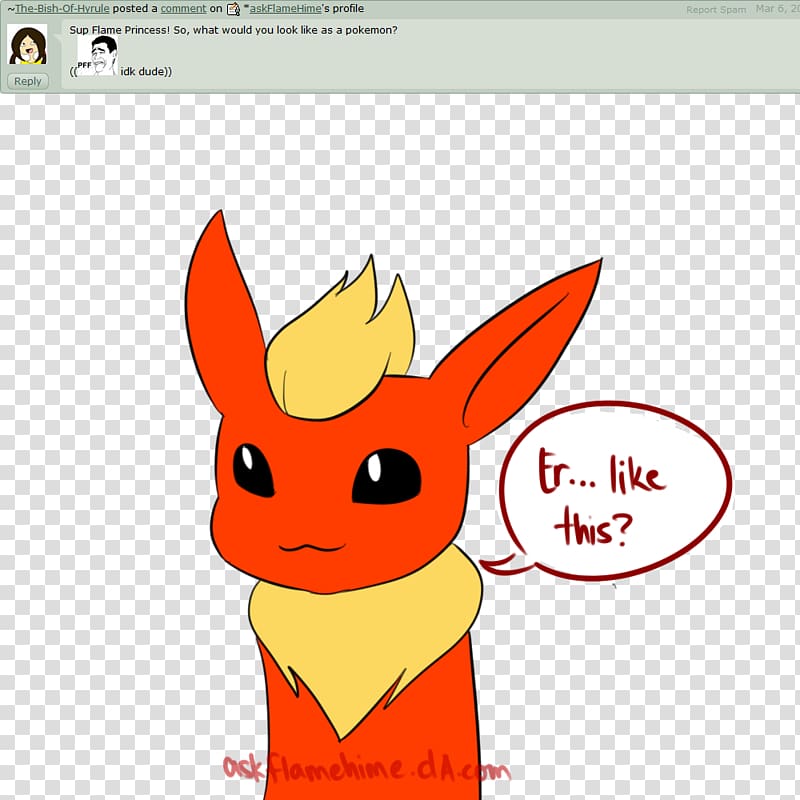Image resolution: width=800 pixels, height=800 pixels.
Task: Click the 'idk dude))' text
Action: click(146, 71)
